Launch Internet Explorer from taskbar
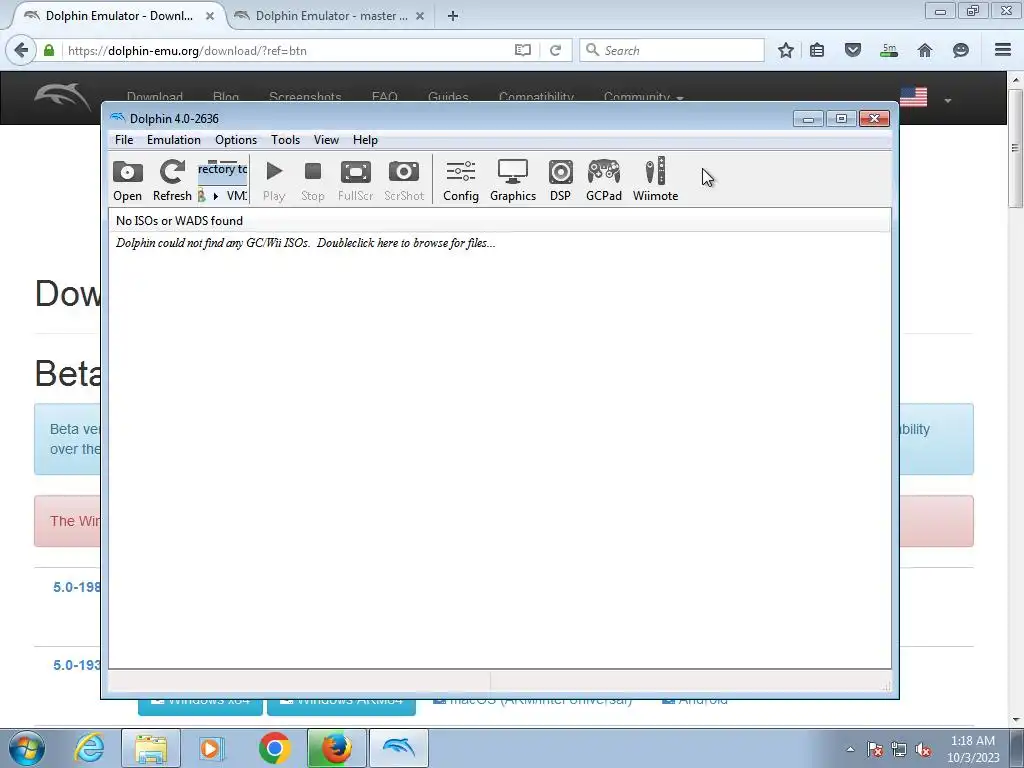Screen dimensions: 1024x768 [x=89, y=748]
